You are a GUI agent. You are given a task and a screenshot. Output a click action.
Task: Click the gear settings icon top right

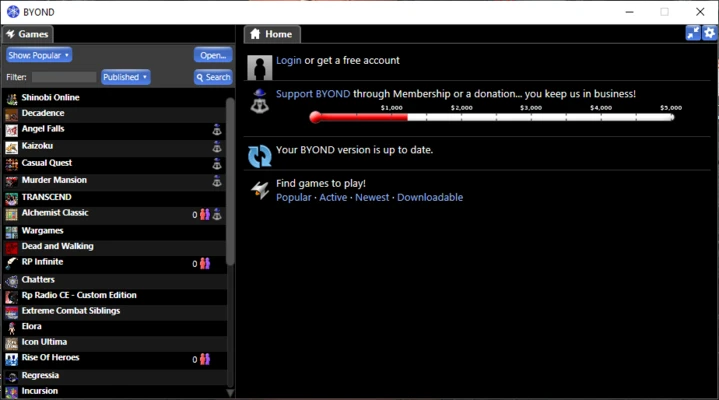coord(709,33)
